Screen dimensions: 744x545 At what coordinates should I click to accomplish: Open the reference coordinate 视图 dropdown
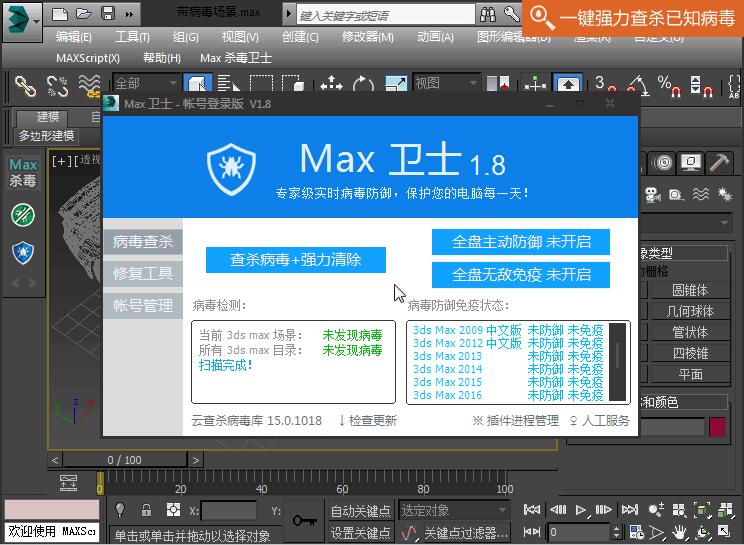pos(446,83)
